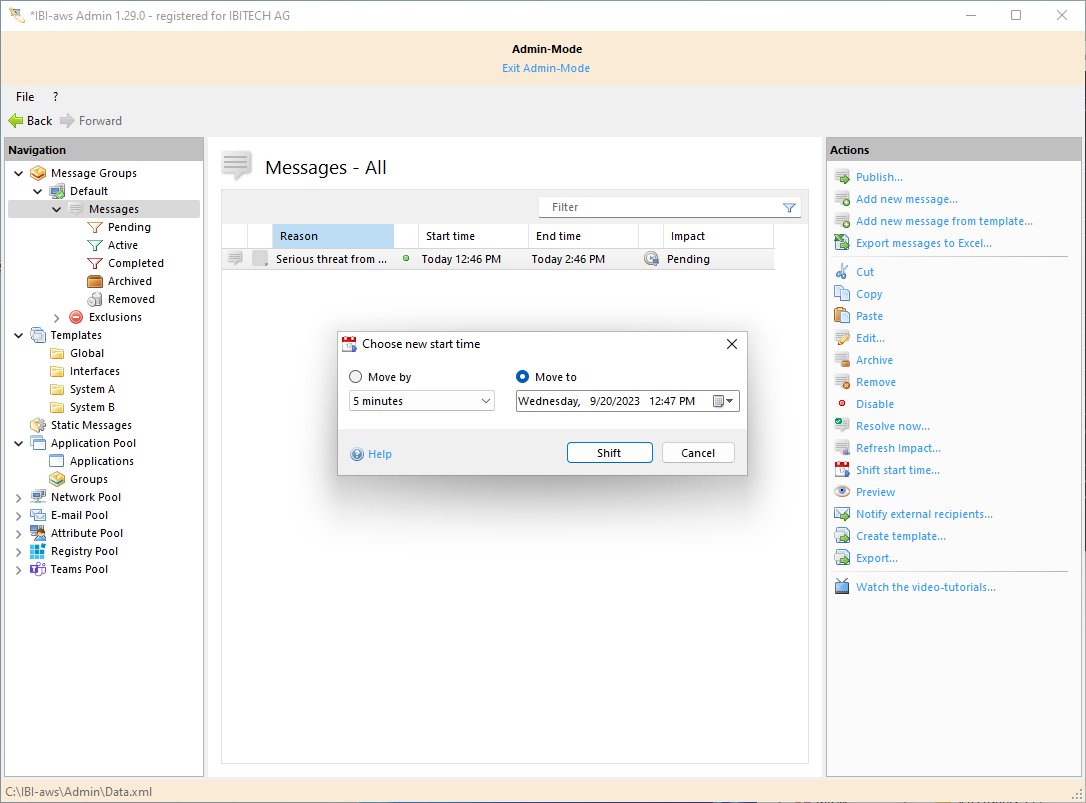Expand the Network Pool tree node
Viewport: 1086px width, 803px height.
point(19,497)
